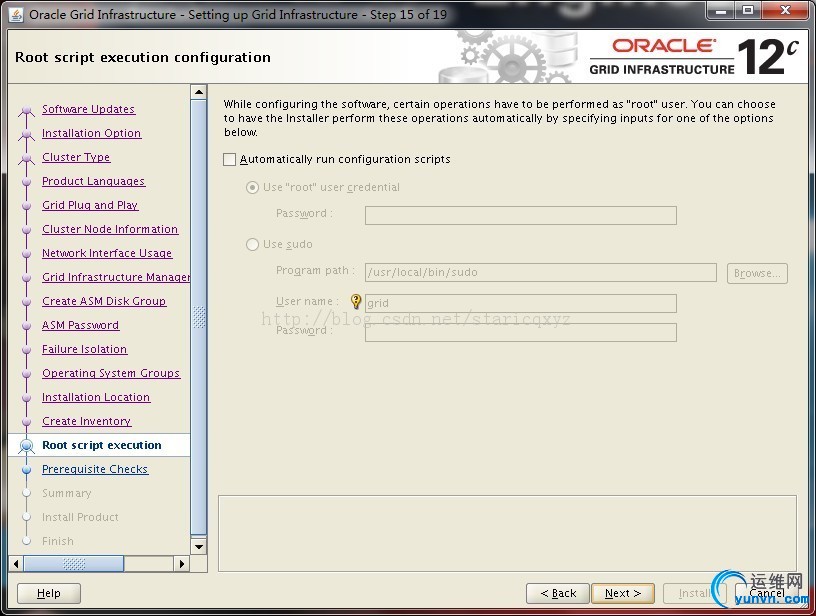Open the Create Inventory step
The width and height of the screenshot is (816, 616).
coord(86,421)
